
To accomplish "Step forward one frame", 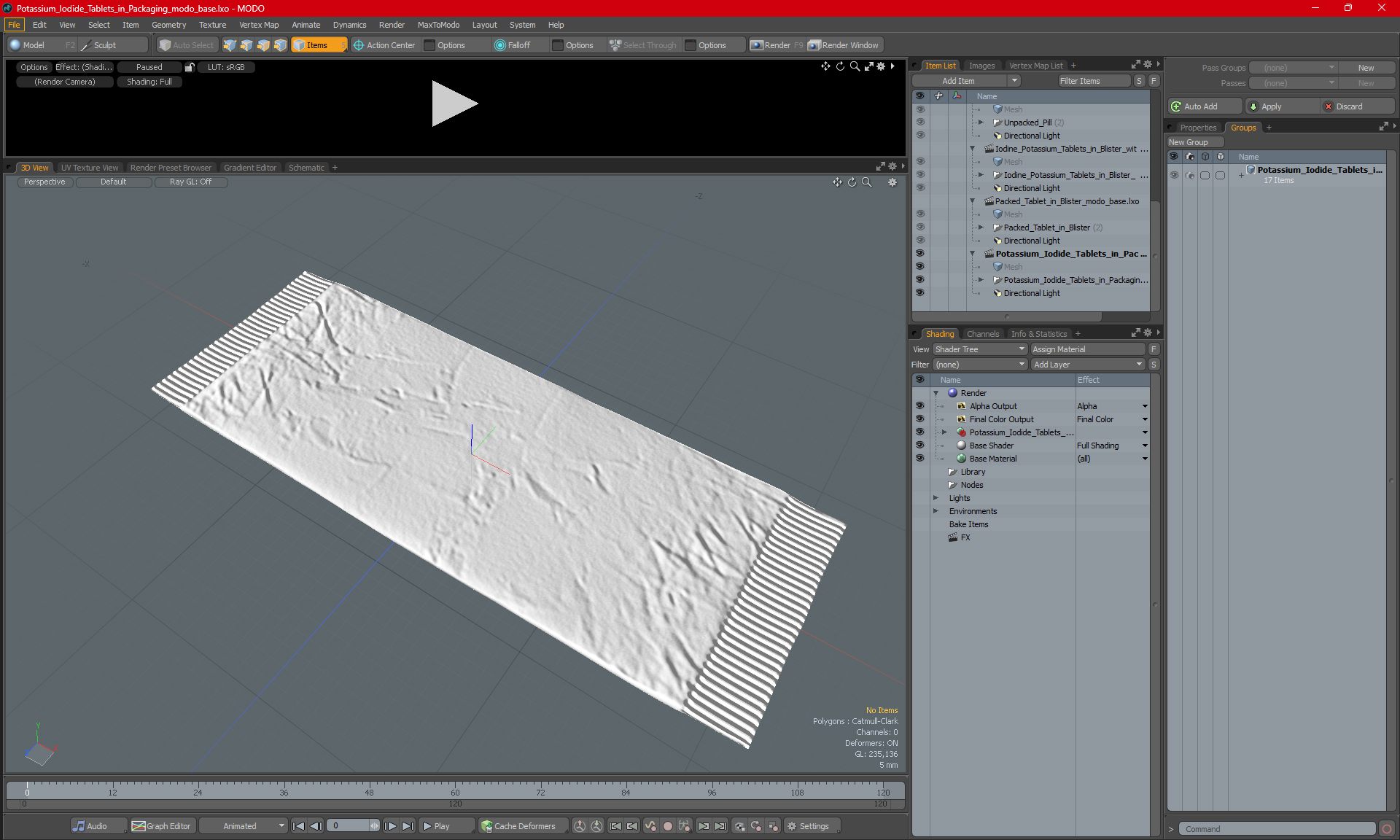I will 391,826.
